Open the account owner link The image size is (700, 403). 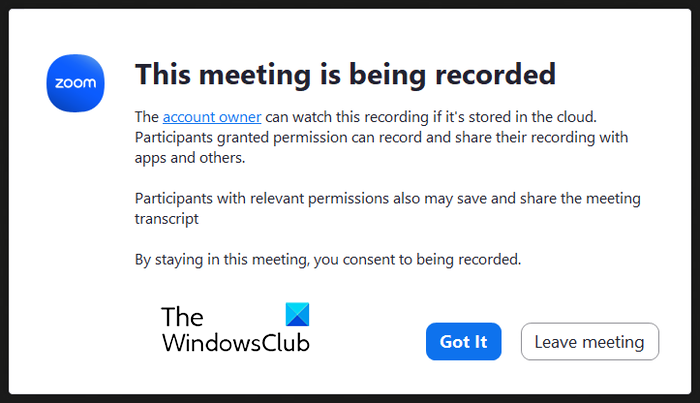tap(212, 117)
